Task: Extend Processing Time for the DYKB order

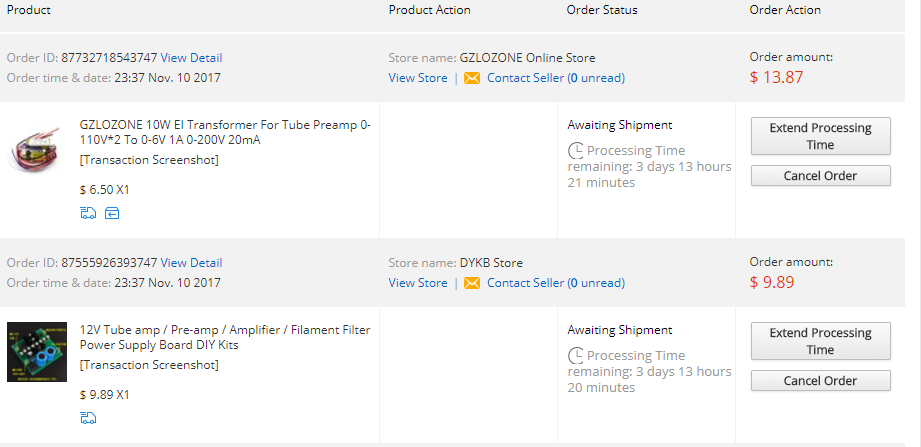Action: [820, 341]
